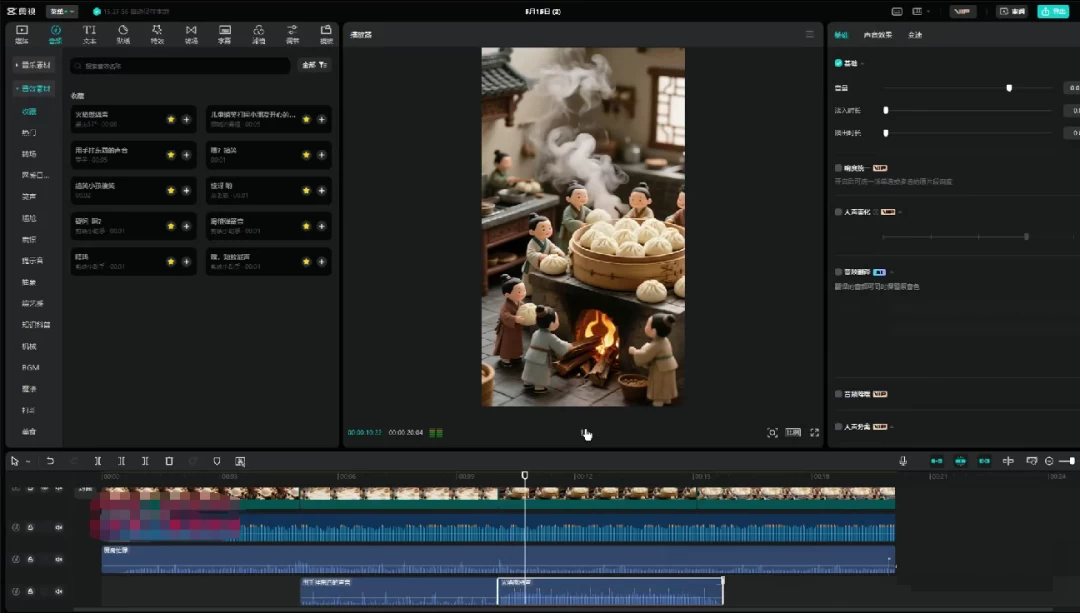Click the Undo arrow in timeline toolbar
Image resolution: width=1080 pixels, height=613 pixels.
point(50,461)
